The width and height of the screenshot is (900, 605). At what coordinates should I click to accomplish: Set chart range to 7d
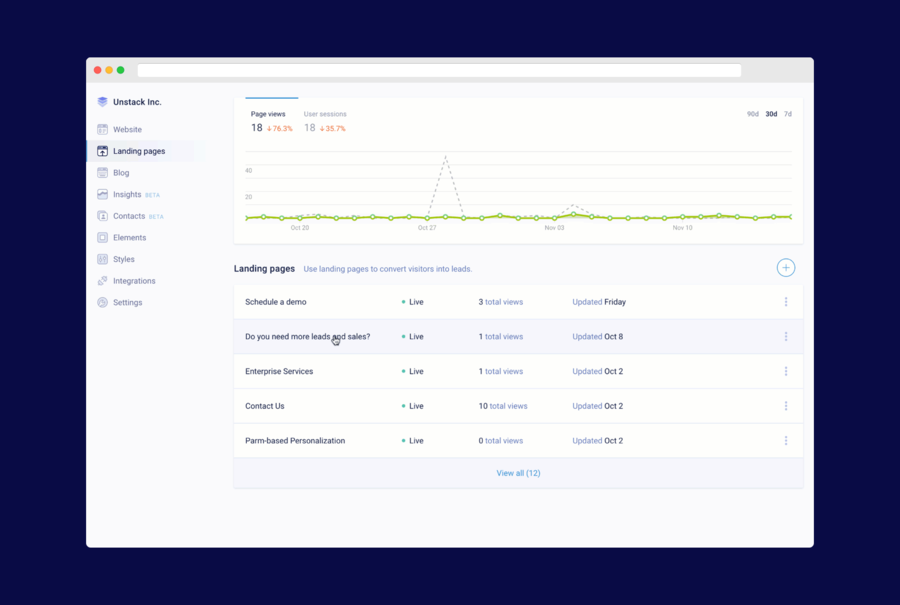[x=788, y=114]
